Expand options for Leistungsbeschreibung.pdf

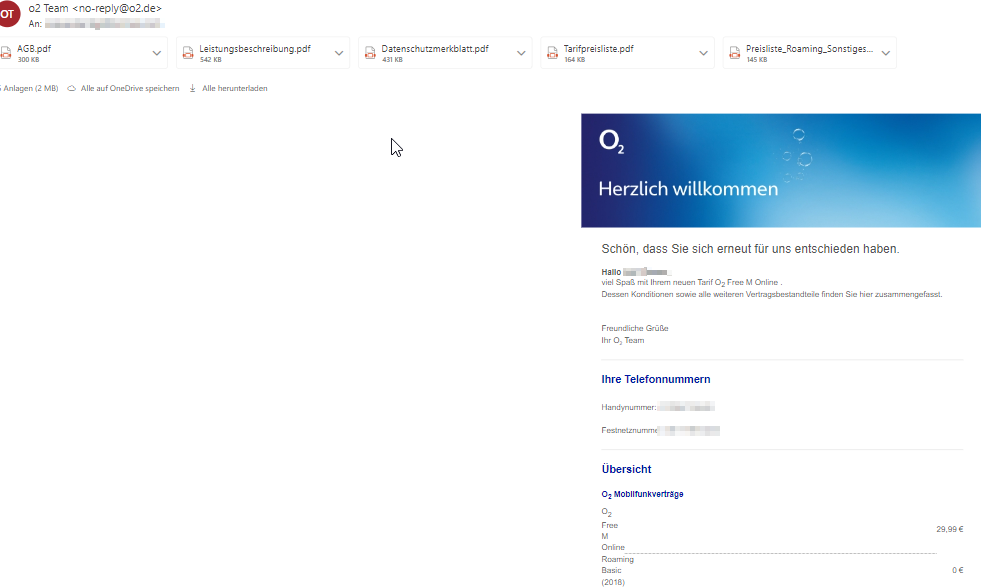click(x=338, y=53)
